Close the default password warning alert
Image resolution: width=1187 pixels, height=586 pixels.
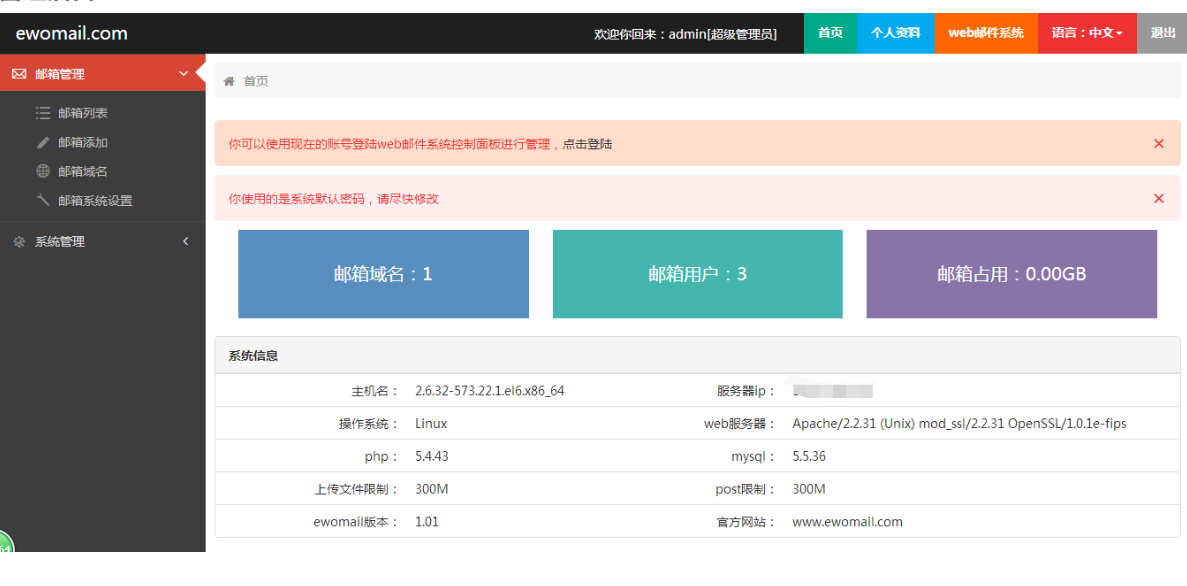(1159, 199)
